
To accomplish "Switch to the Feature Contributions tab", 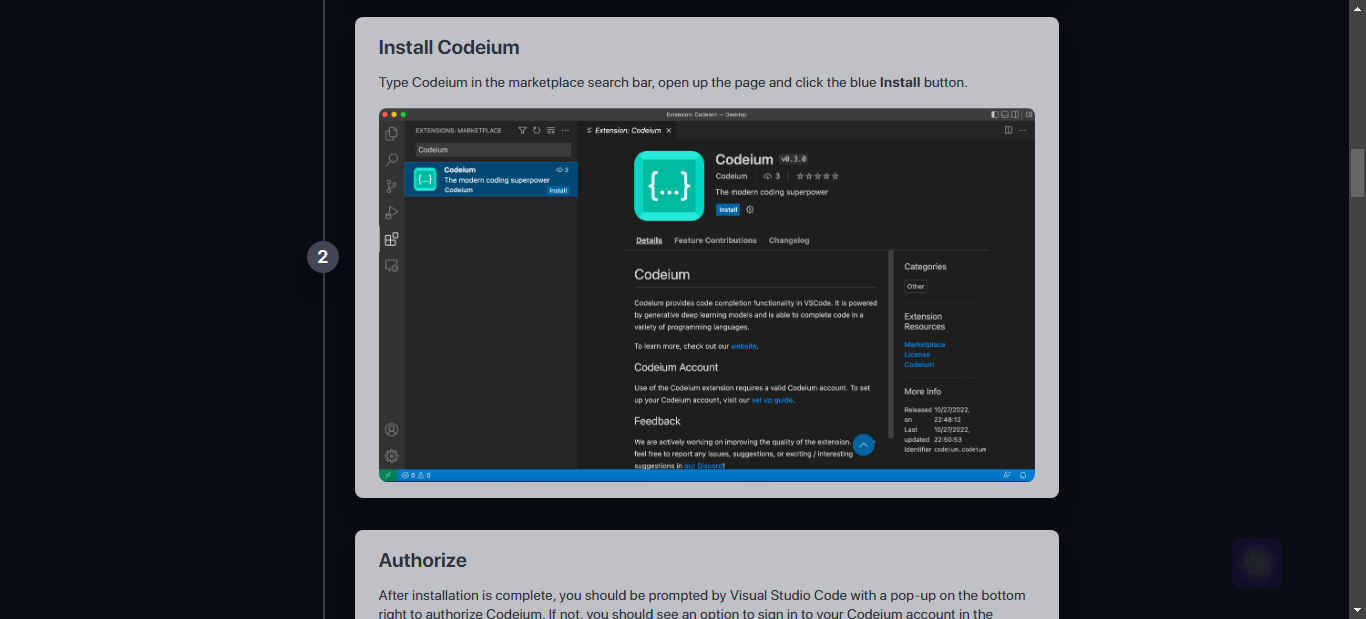I will pyautogui.click(x=715, y=240).
